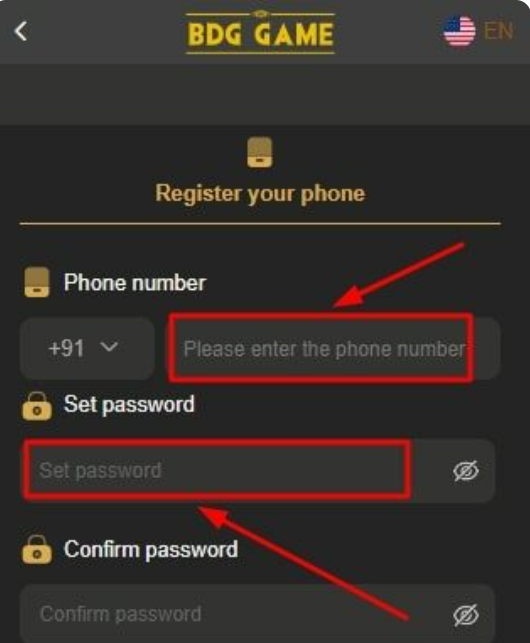Click the lock icon next to Set password
This screenshot has height=643, width=530.
click(x=37, y=406)
